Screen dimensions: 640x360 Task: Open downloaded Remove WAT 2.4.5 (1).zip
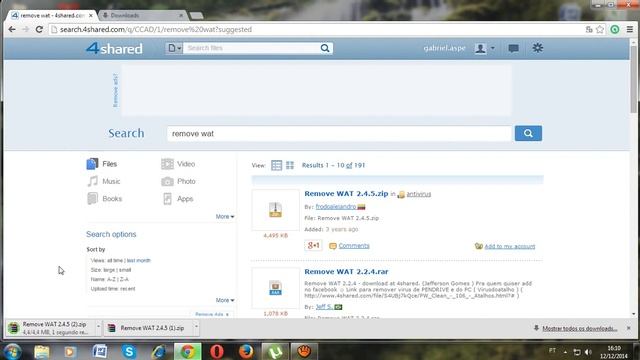click(x=149, y=328)
